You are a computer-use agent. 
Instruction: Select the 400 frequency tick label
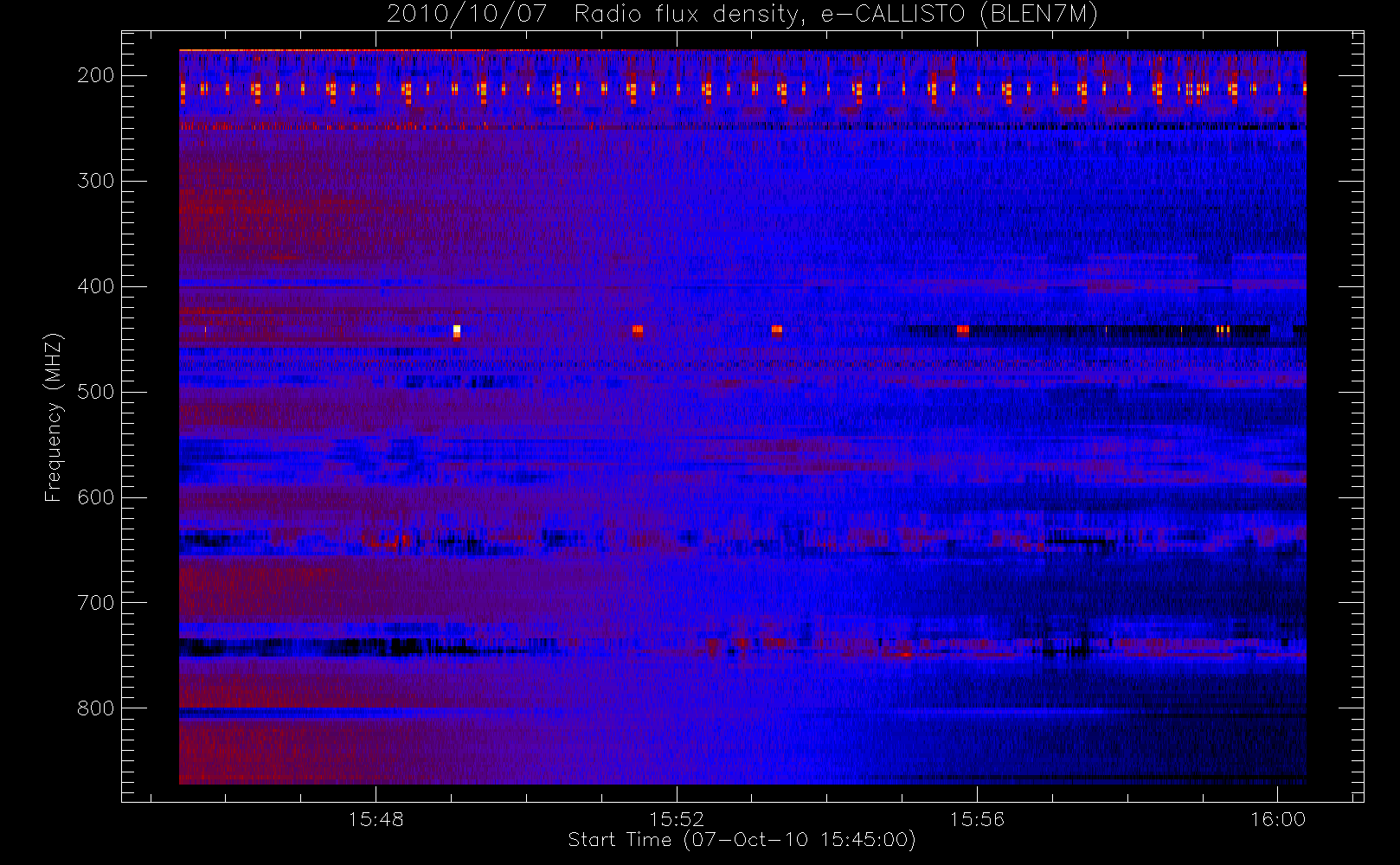[96, 286]
